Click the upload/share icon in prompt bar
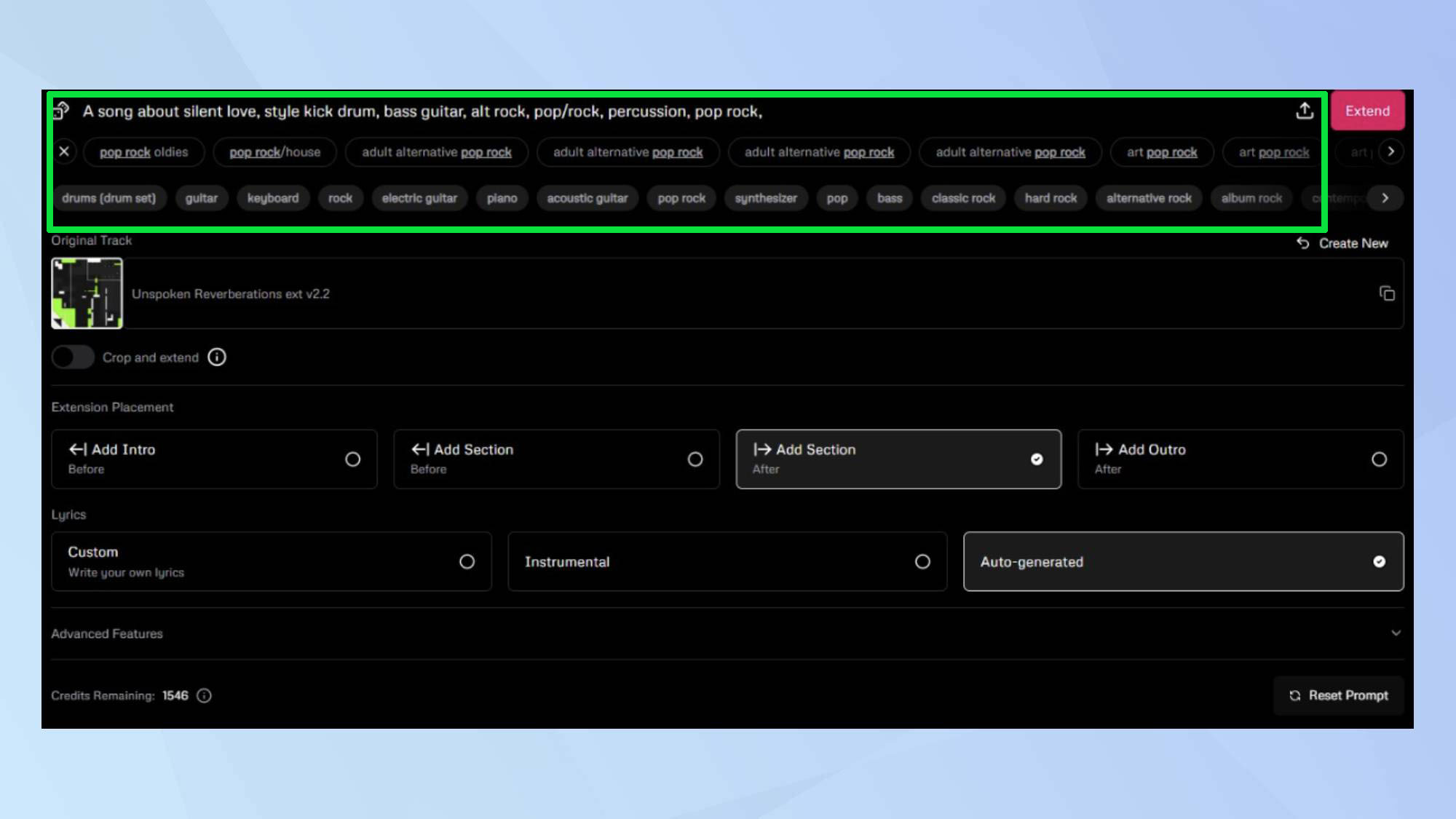This screenshot has width=1456, height=819. (1305, 110)
